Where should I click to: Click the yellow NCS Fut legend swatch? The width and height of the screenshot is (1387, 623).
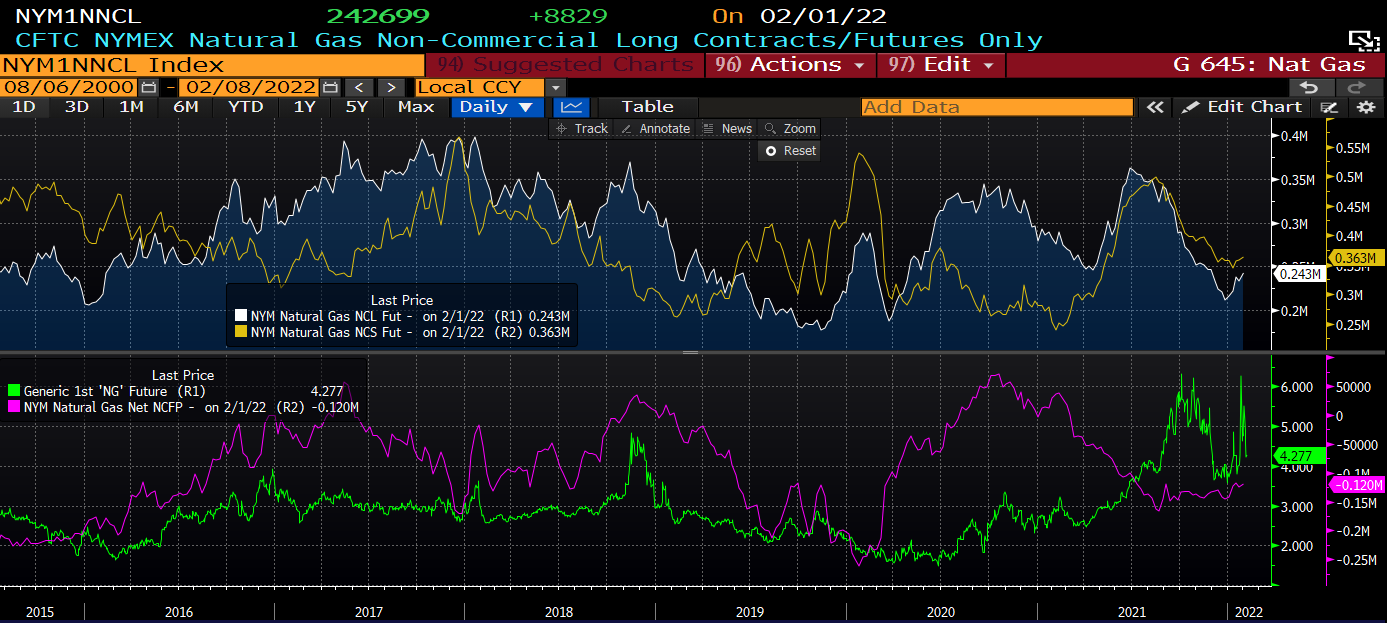click(240, 331)
